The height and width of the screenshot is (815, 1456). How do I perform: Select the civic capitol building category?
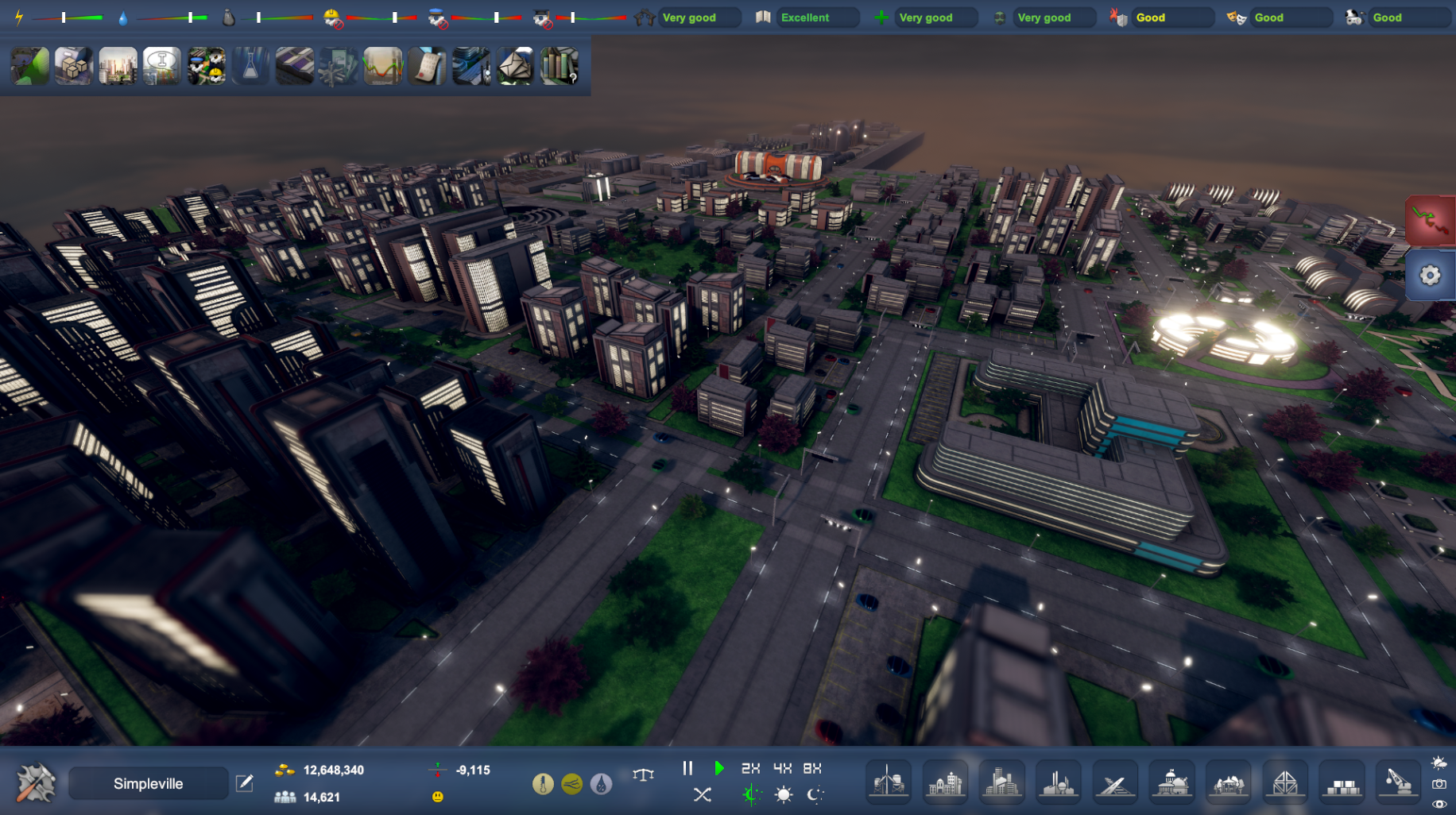[1171, 782]
